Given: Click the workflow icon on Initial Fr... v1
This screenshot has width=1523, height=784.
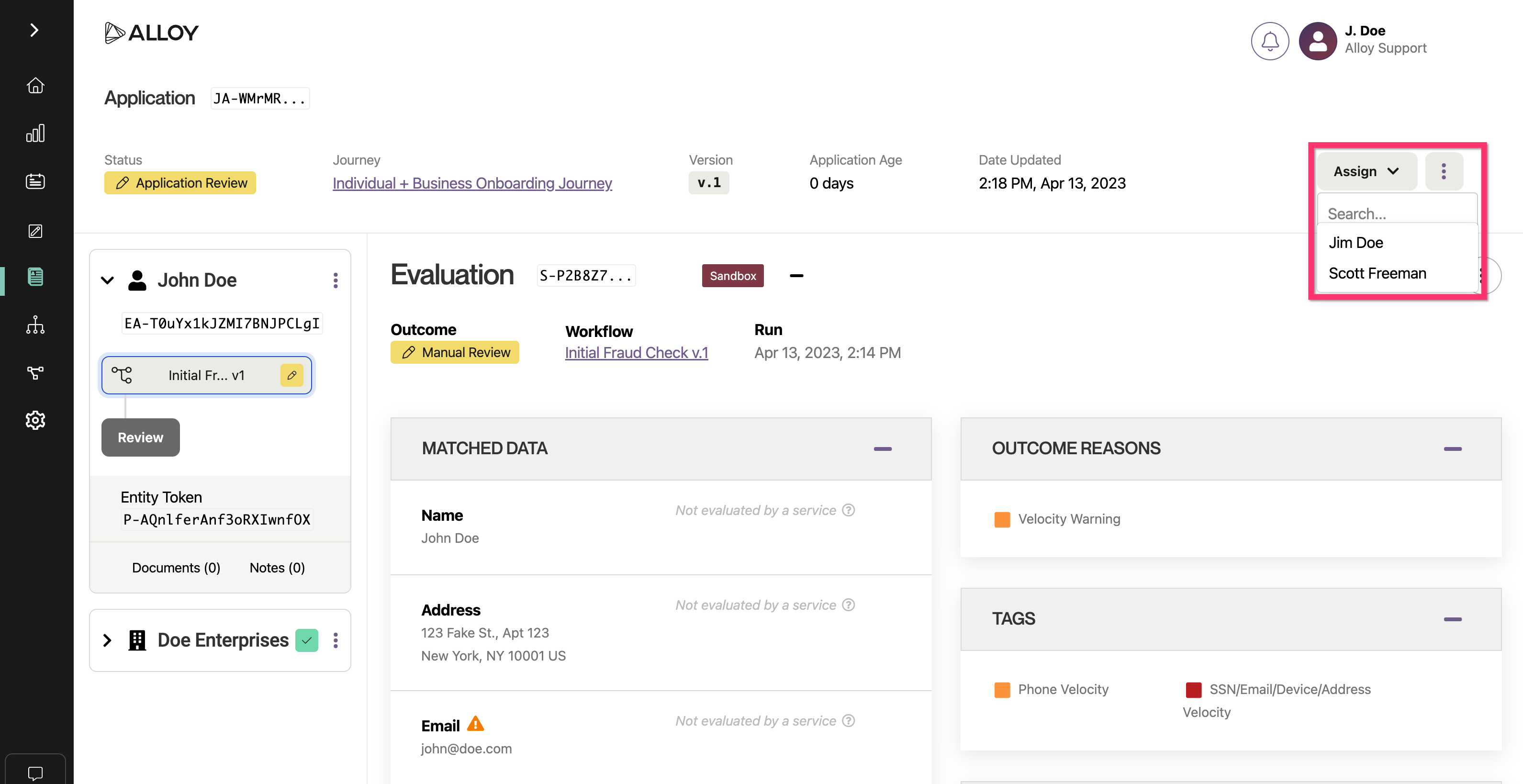Looking at the screenshot, I should click(122, 375).
